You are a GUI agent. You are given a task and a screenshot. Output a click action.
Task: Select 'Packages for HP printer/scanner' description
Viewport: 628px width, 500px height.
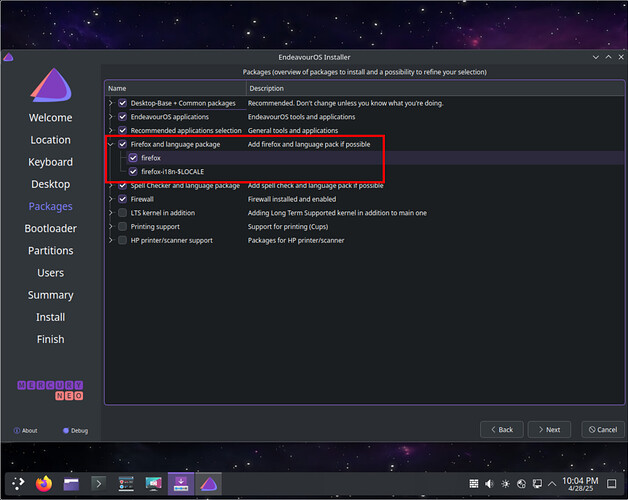tap(296, 240)
